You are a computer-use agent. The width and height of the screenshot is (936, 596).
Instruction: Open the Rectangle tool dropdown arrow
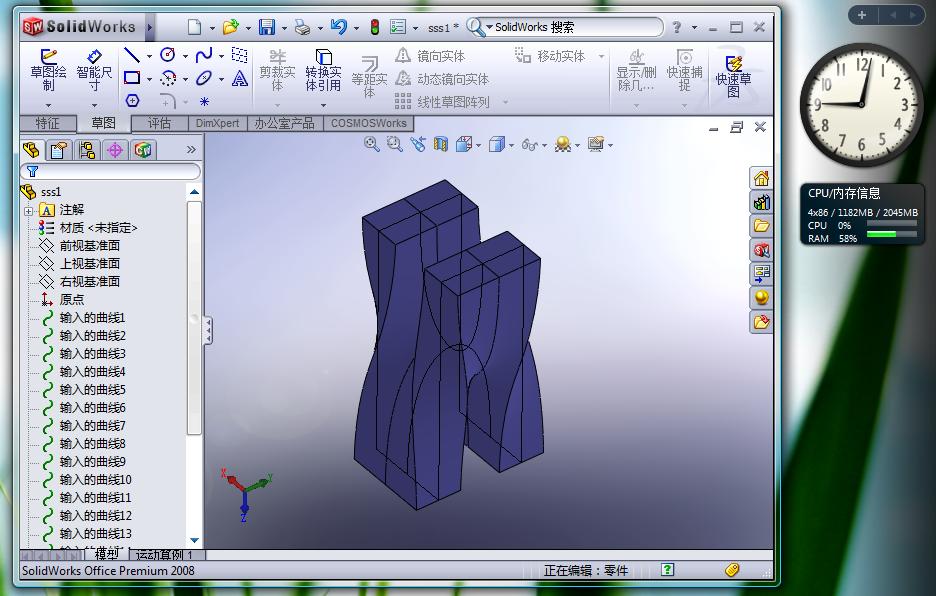[149, 79]
